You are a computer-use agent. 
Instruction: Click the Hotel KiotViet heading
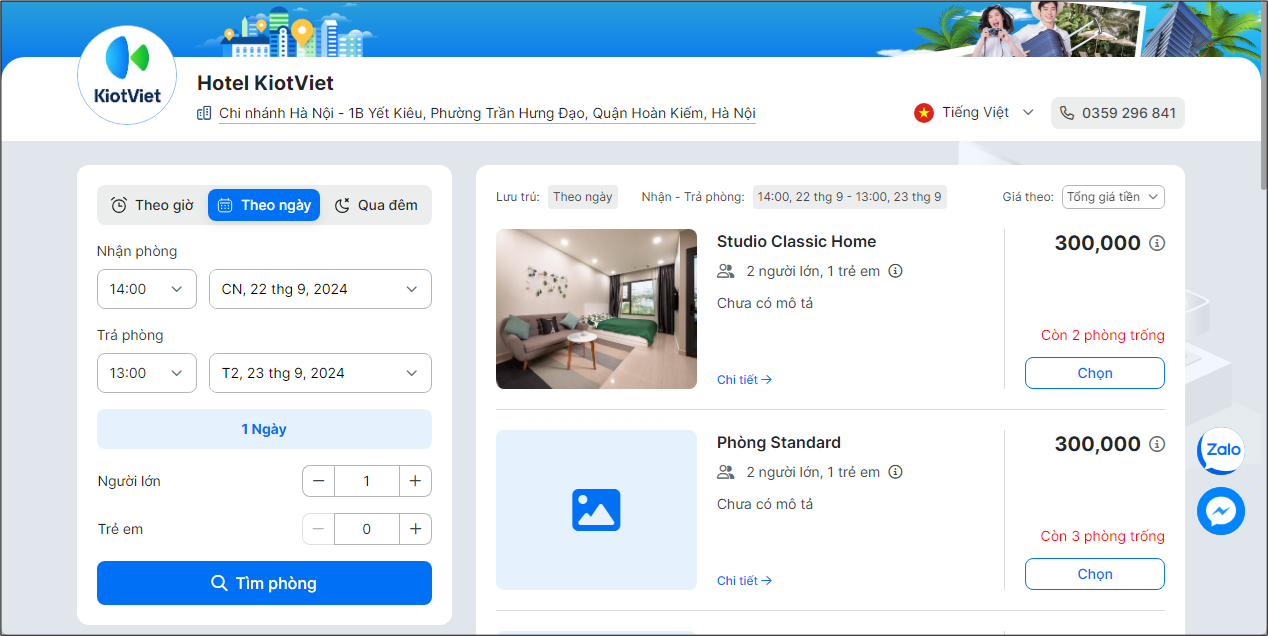coord(265,83)
